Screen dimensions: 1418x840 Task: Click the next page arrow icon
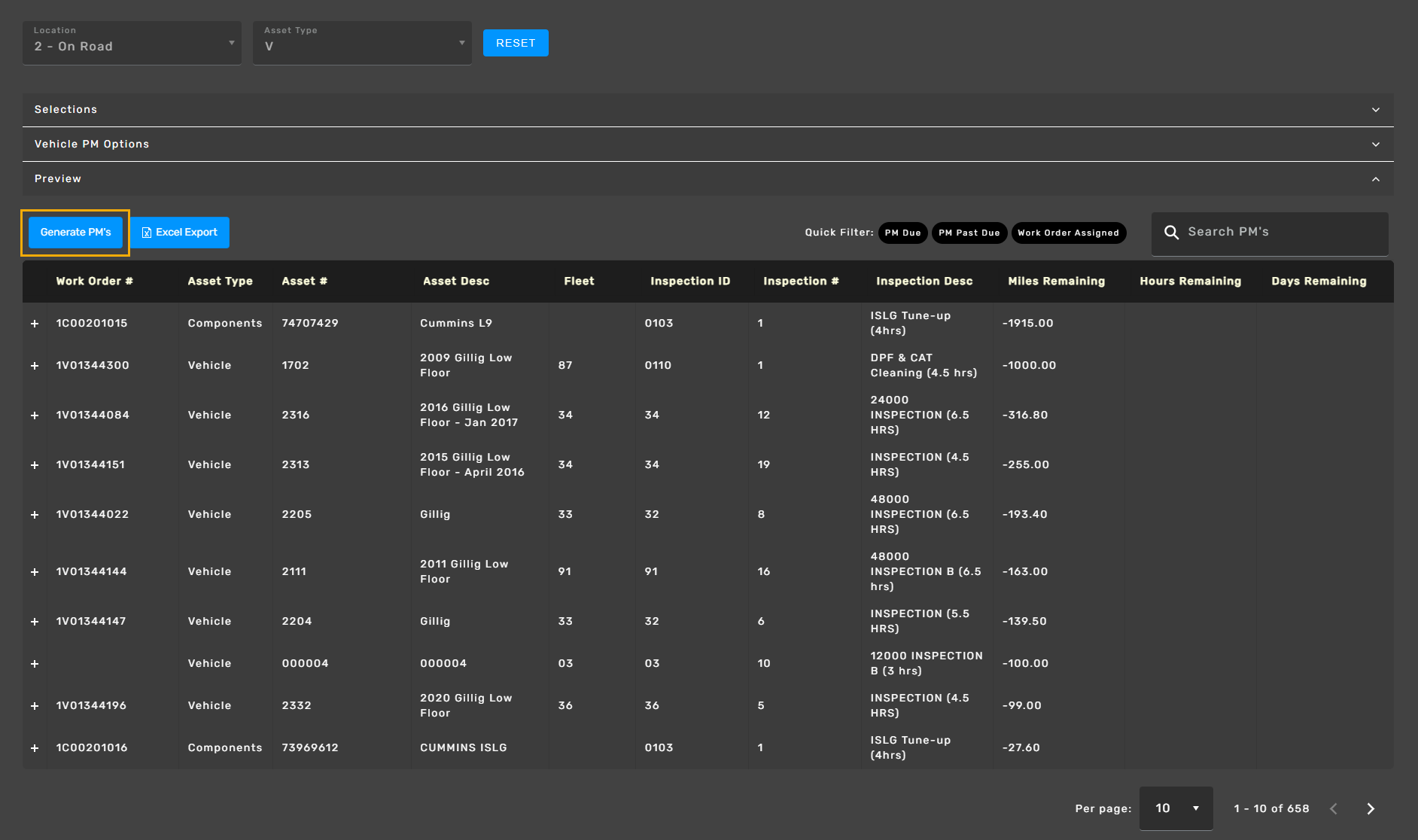1370,808
